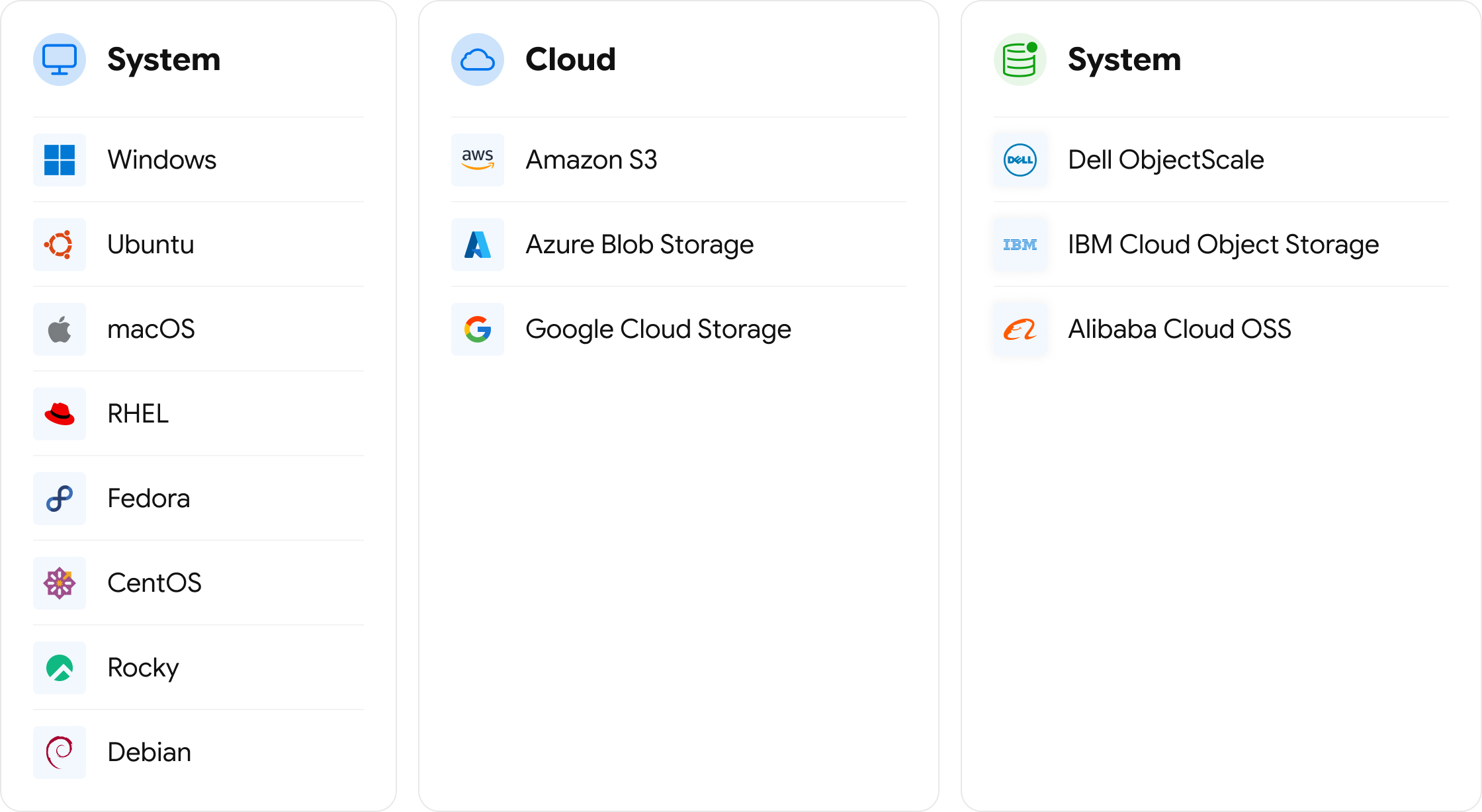Click the Dell logo icon

1020,160
